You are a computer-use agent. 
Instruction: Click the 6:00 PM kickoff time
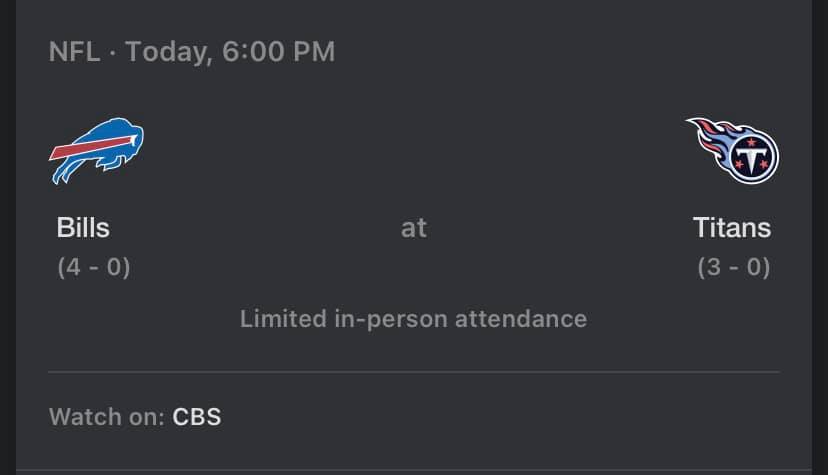pyautogui.click(x=279, y=52)
